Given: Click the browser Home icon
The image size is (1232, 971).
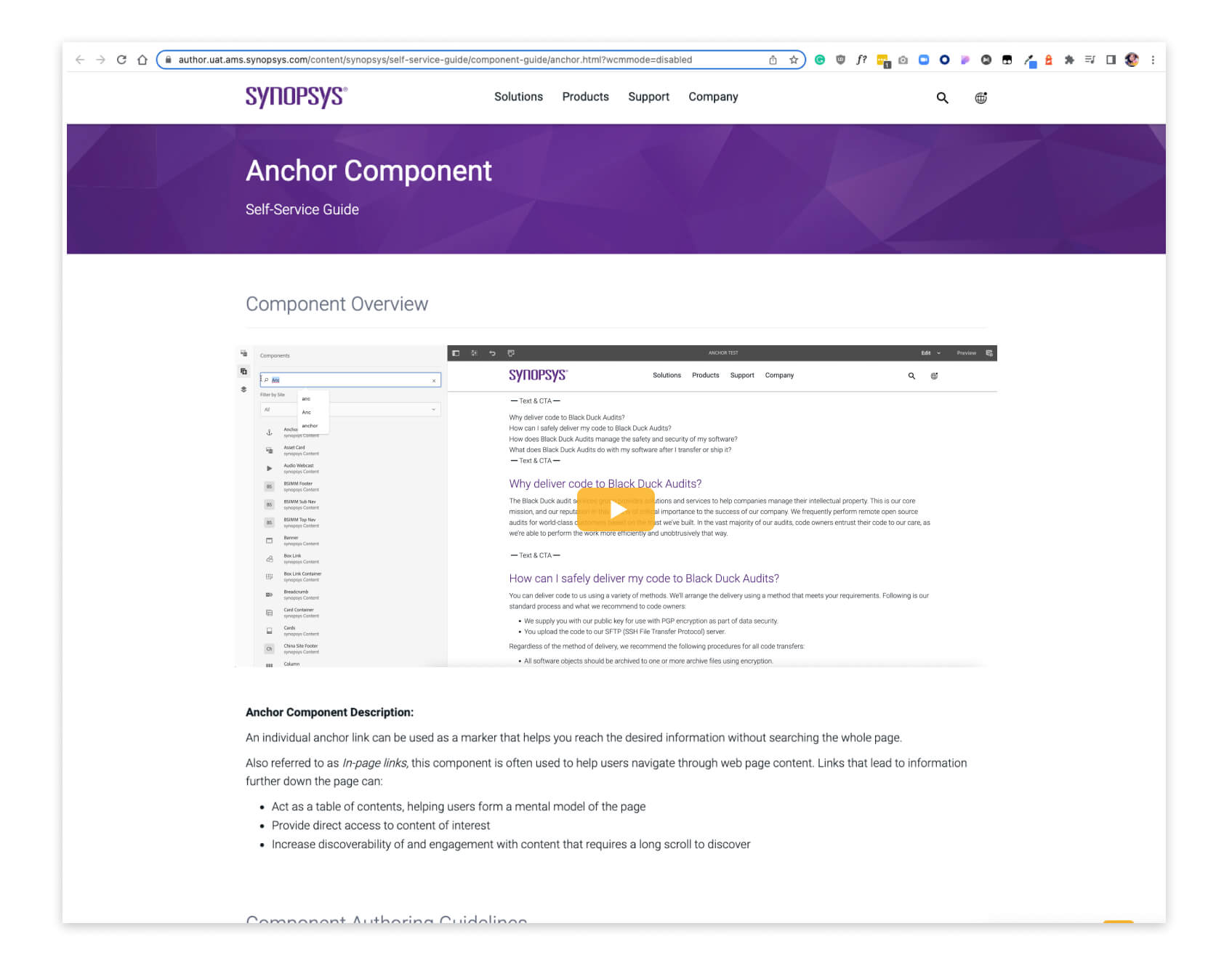Looking at the screenshot, I should [x=142, y=60].
